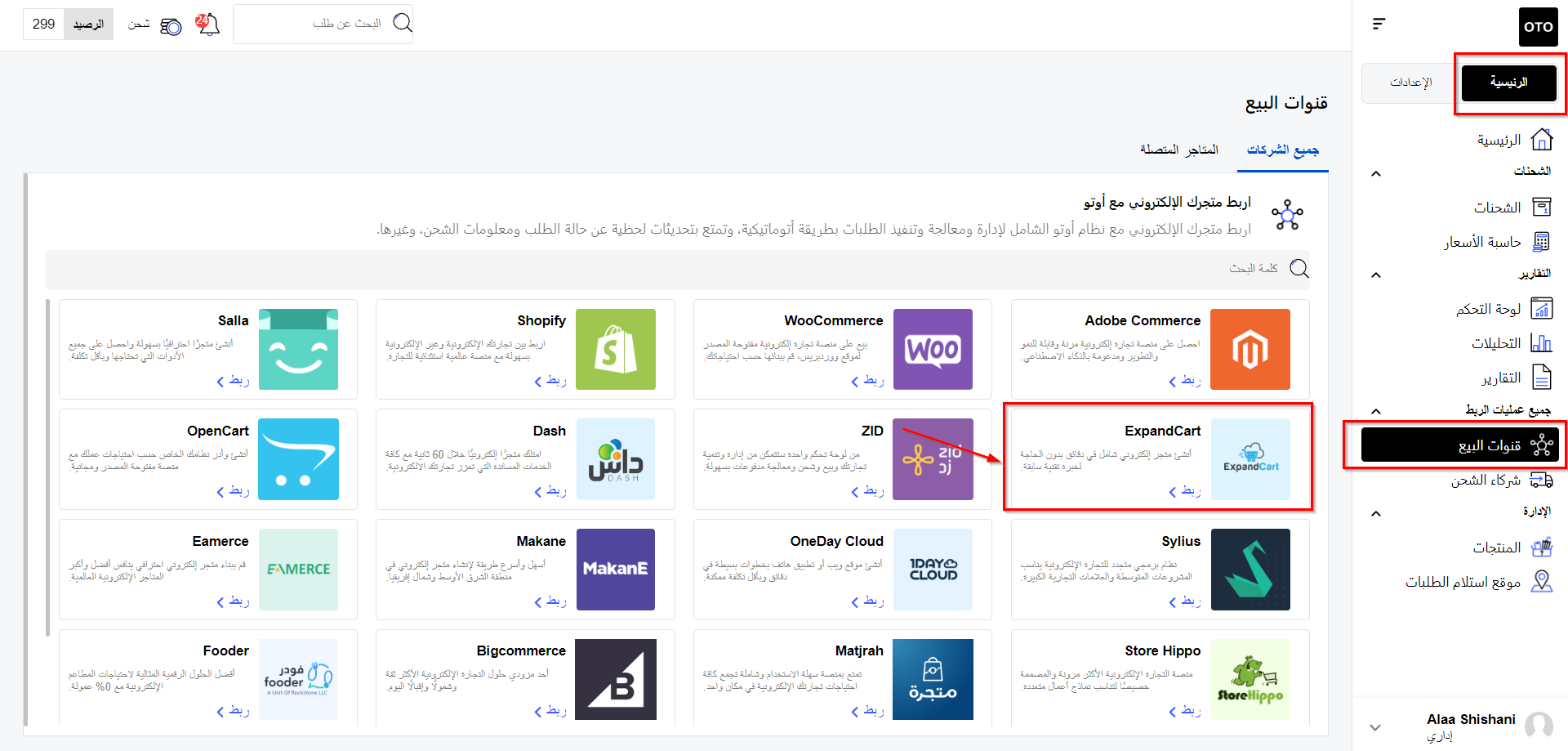Click ربط link for Dash

pos(550,491)
